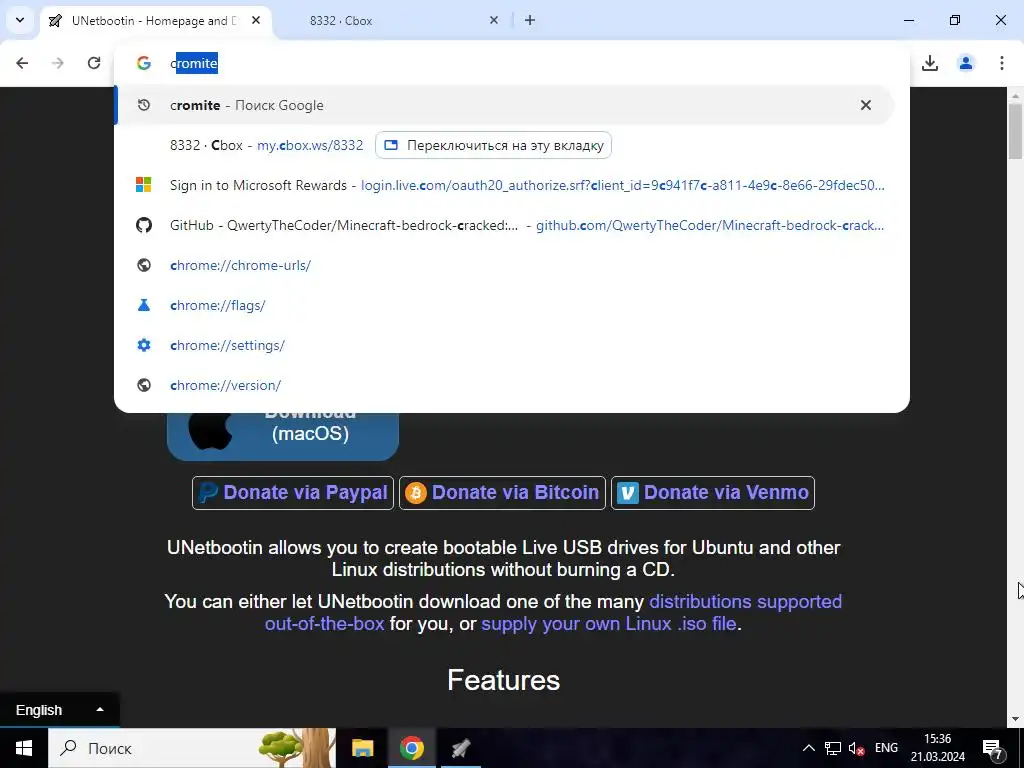Viewport: 1024px width, 768px height.
Task: Close the 8332 · Cbox tab
Action: 494,20
